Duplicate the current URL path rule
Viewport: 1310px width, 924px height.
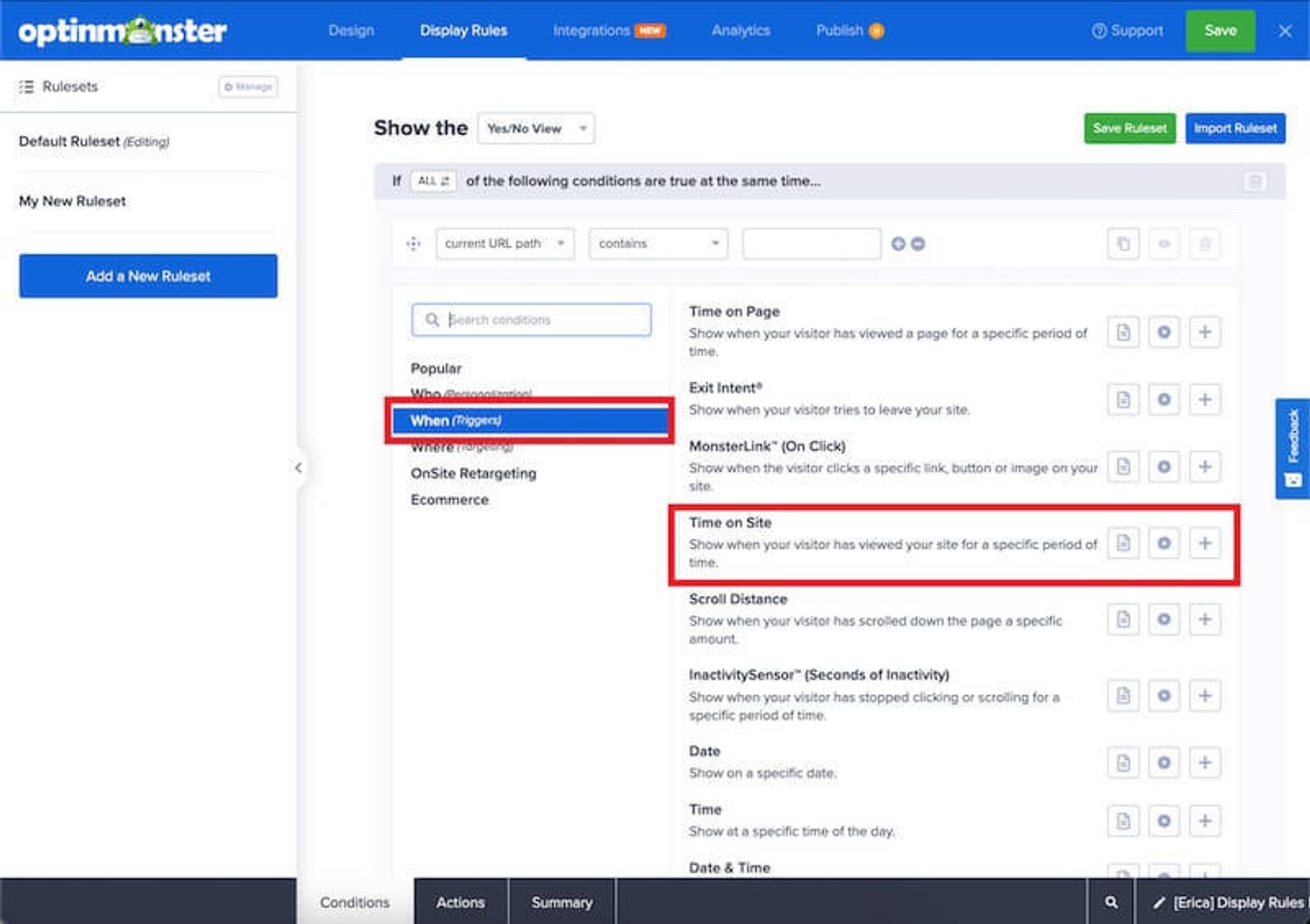[1123, 244]
